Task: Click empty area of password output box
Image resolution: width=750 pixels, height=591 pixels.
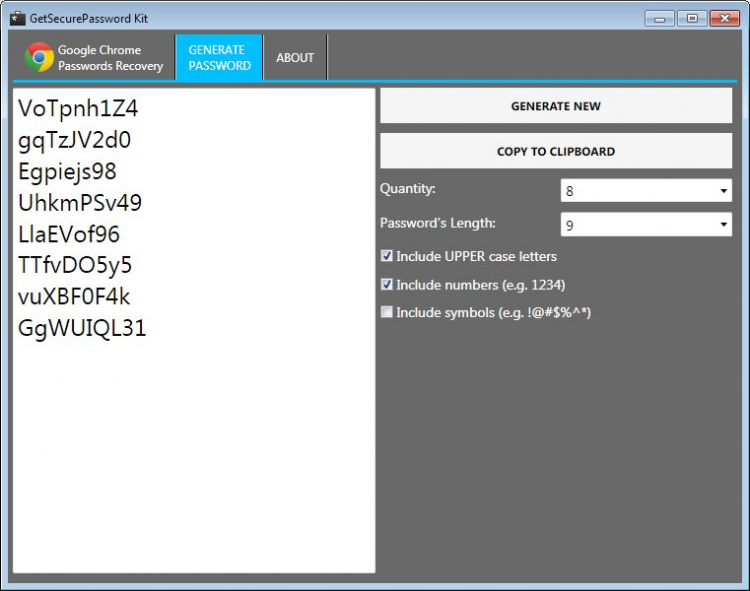Action: [194, 454]
